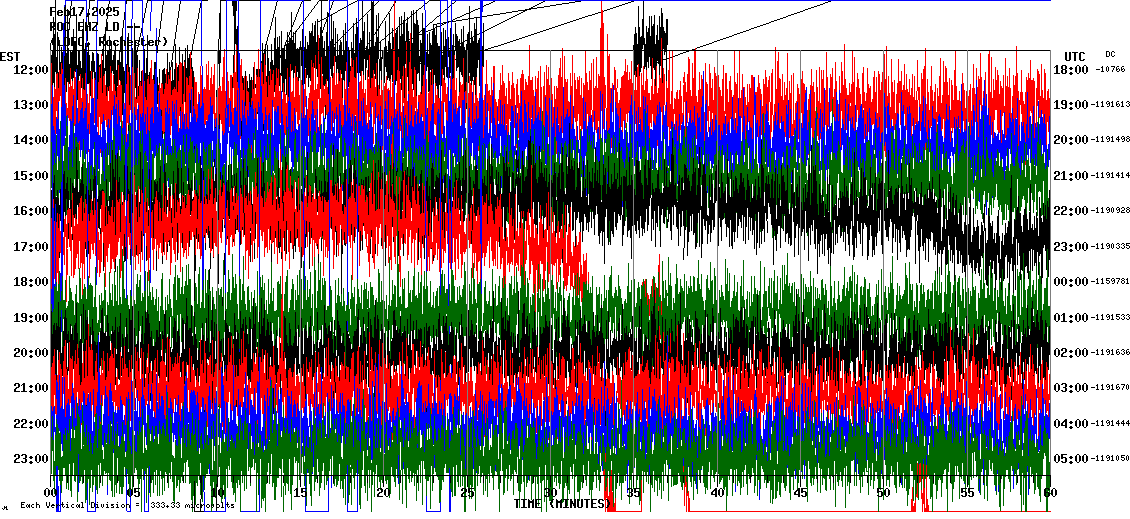Click the 45 minute axis tick
1130x519 pixels.
(x=801, y=493)
